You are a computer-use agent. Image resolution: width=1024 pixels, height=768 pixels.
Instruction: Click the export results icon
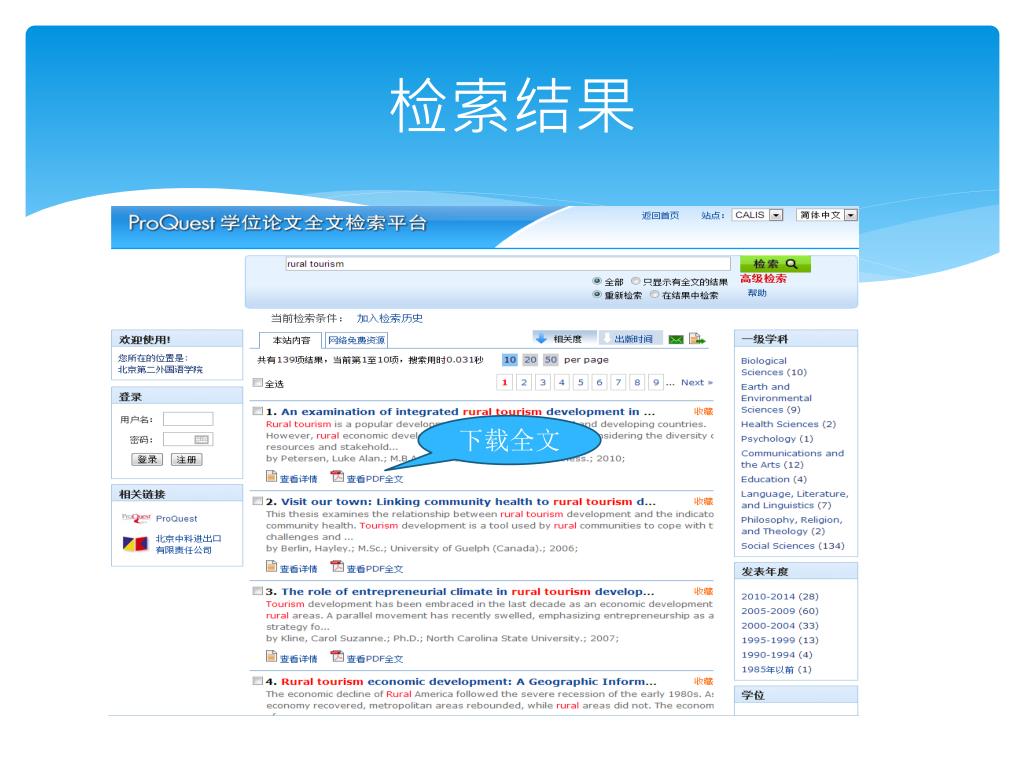click(x=697, y=338)
